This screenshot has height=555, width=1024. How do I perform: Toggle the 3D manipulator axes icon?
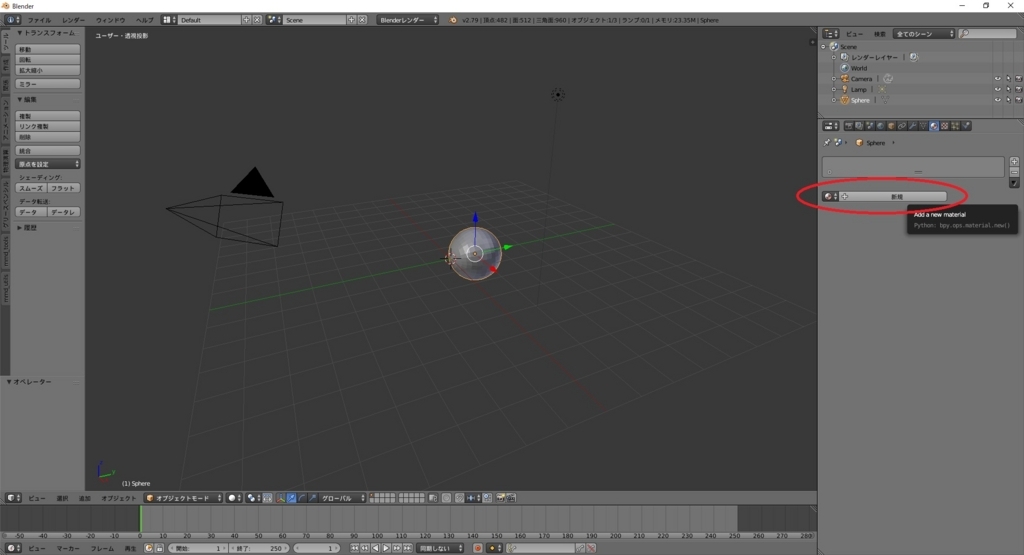[x=280, y=498]
